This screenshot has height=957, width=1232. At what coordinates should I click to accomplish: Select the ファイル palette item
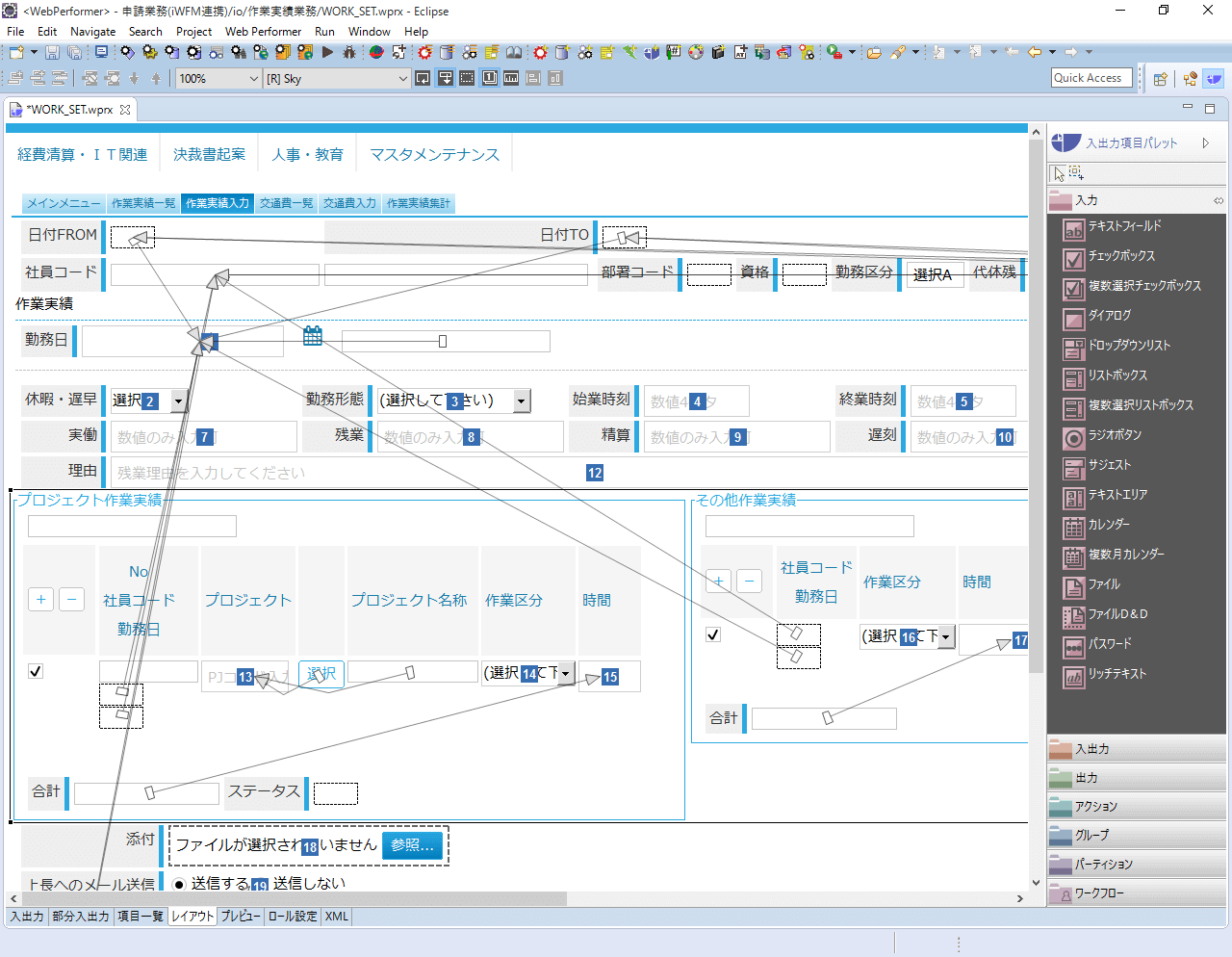click(1136, 584)
